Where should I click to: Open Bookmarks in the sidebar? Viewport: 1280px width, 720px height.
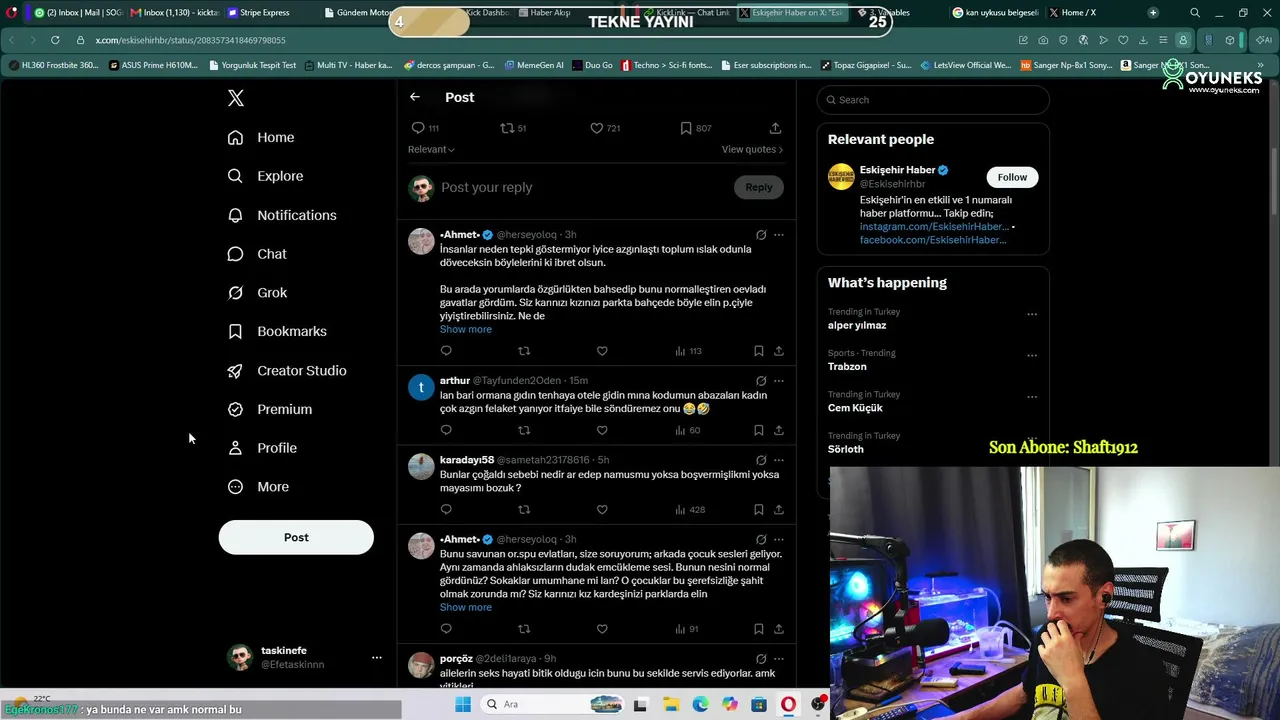point(277,331)
